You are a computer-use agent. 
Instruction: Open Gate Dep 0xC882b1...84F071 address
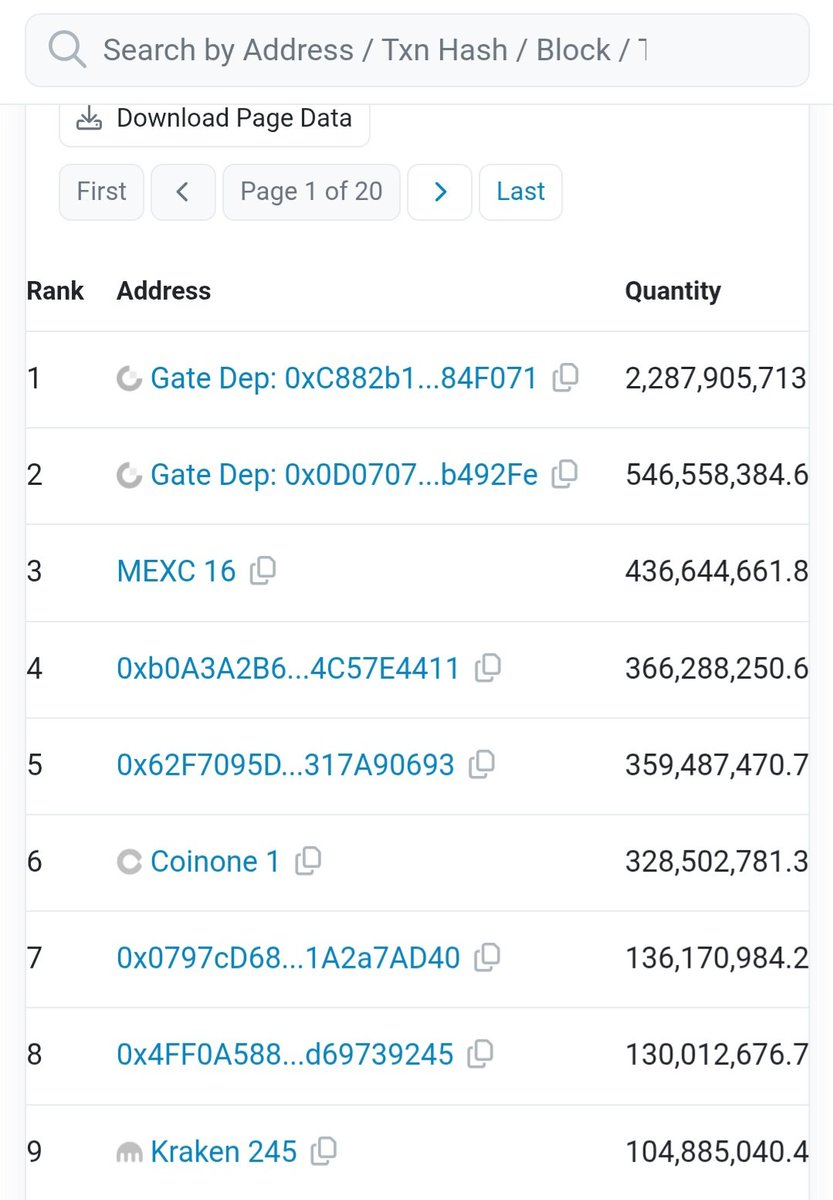click(344, 379)
